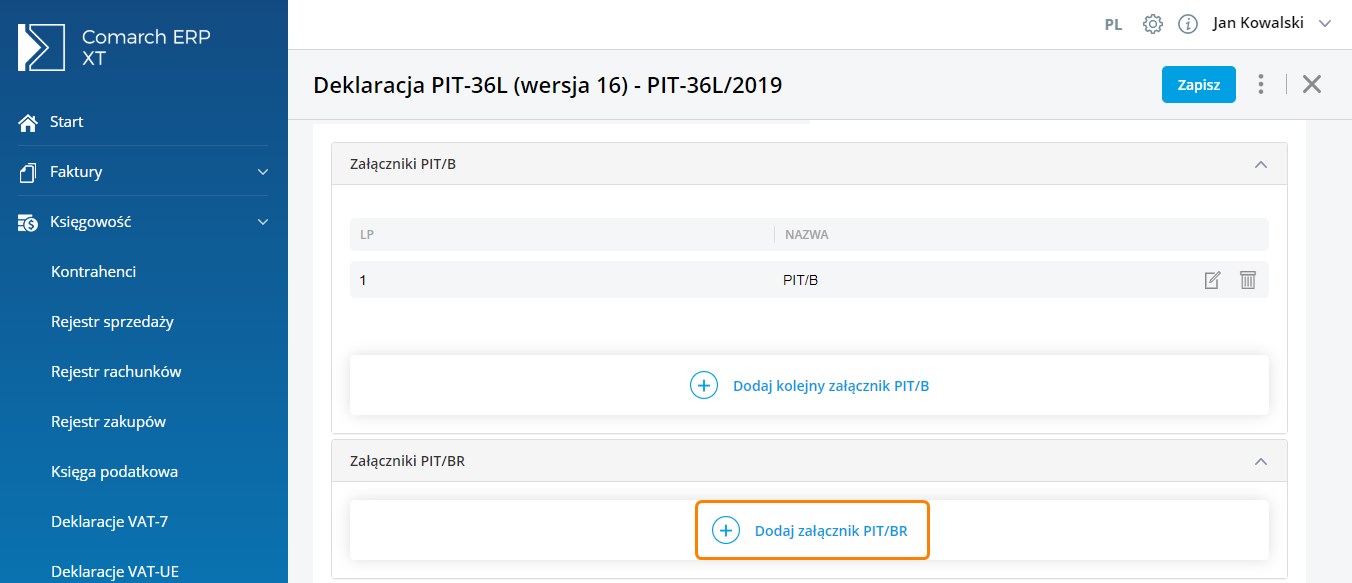Switch the PL language selector

[x=1113, y=25]
